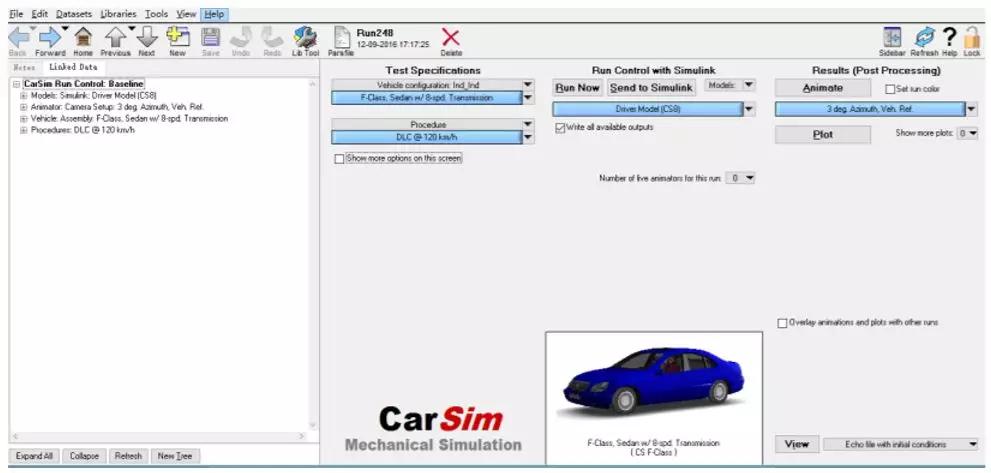Click the Forward arrow icon
Image resolution: width=991 pixels, height=473 pixels.
tap(49, 38)
